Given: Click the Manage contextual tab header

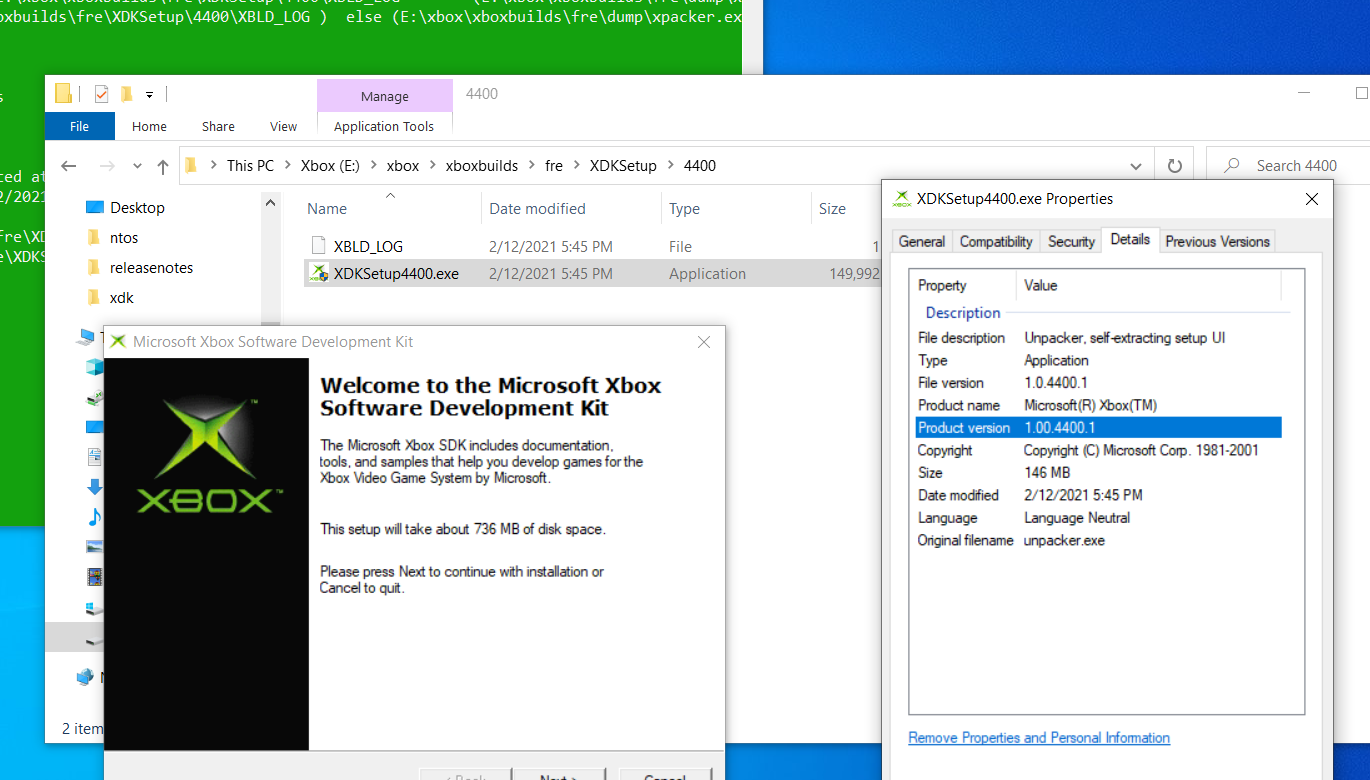Looking at the screenshot, I should (x=385, y=96).
